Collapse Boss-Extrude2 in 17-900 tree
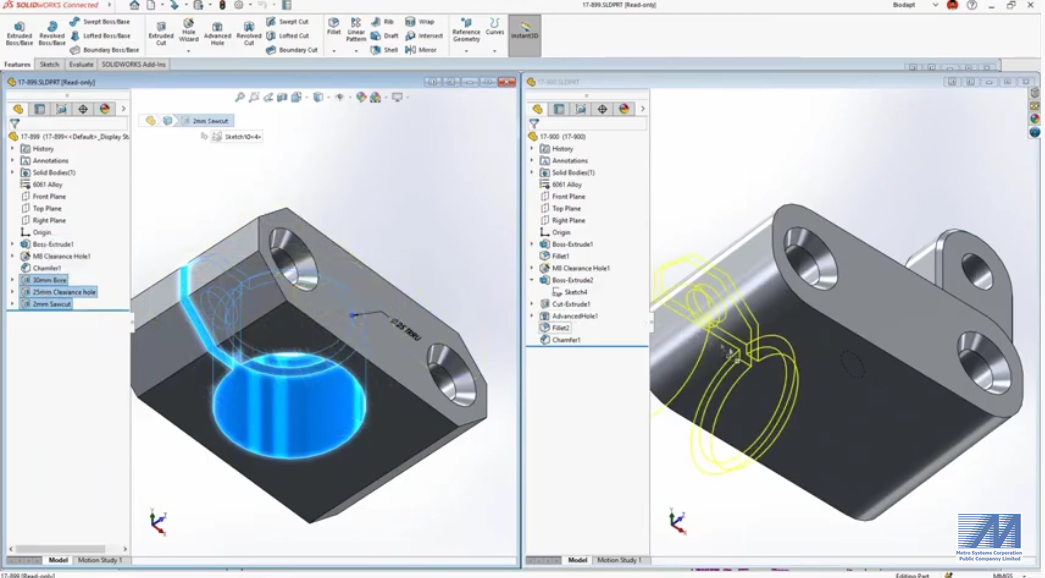Image resolution: width=1045 pixels, height=578 pixels. (x=532, y=280)
